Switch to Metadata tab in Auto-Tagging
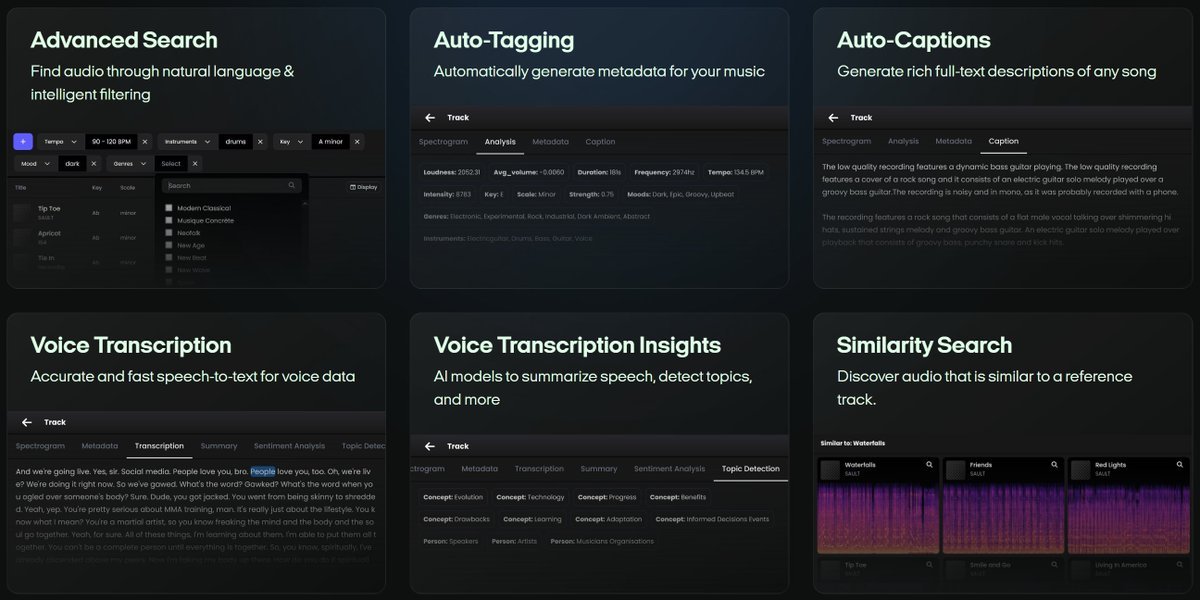 [550, 142]
